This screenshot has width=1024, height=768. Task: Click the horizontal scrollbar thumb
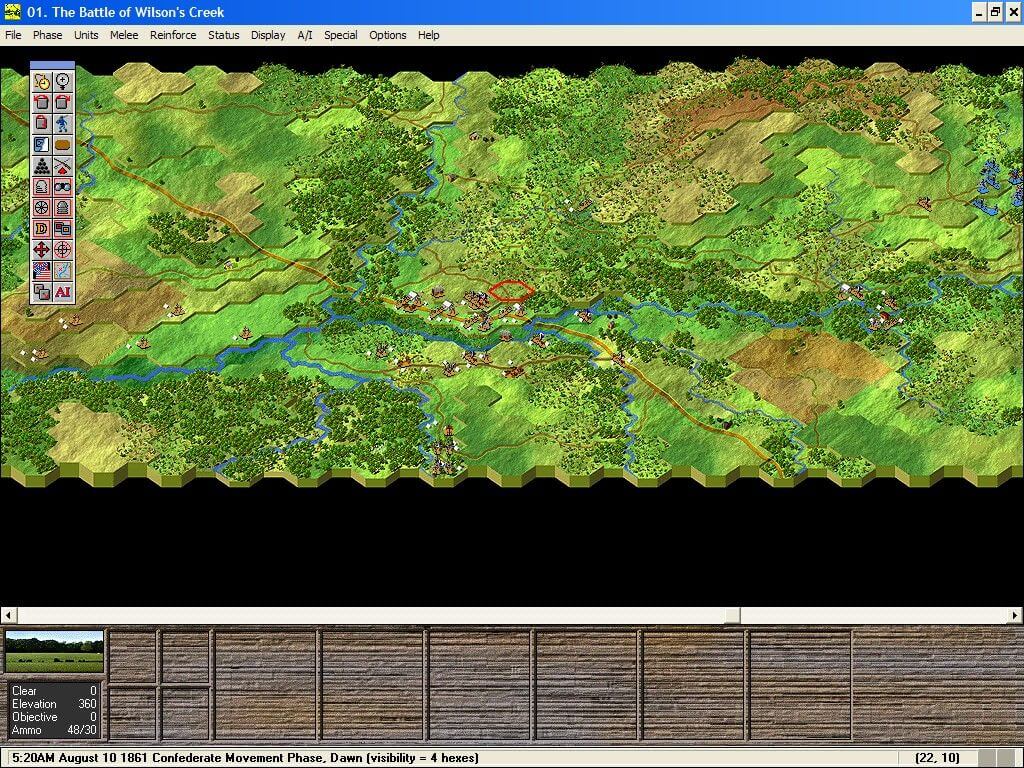[x=733, y=615]
